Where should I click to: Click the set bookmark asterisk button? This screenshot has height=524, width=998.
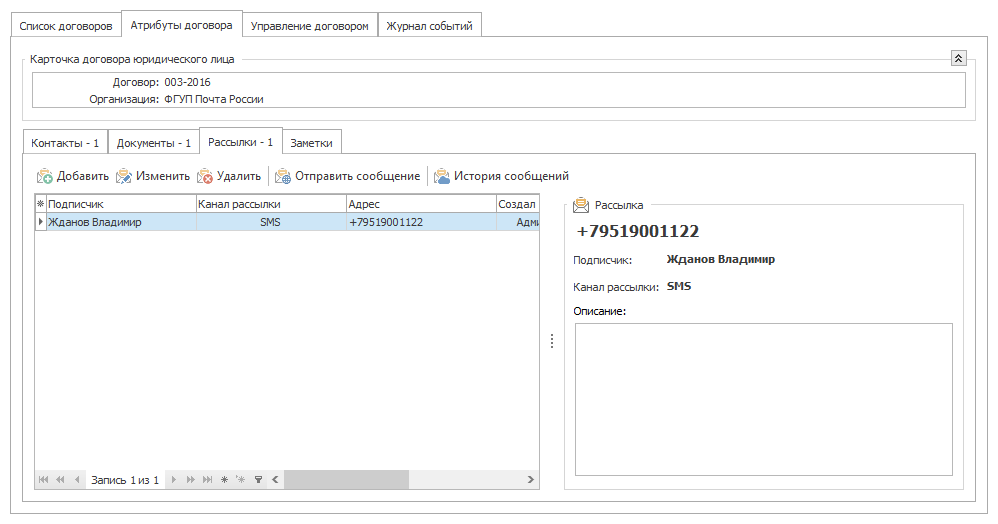click(224, 479)
